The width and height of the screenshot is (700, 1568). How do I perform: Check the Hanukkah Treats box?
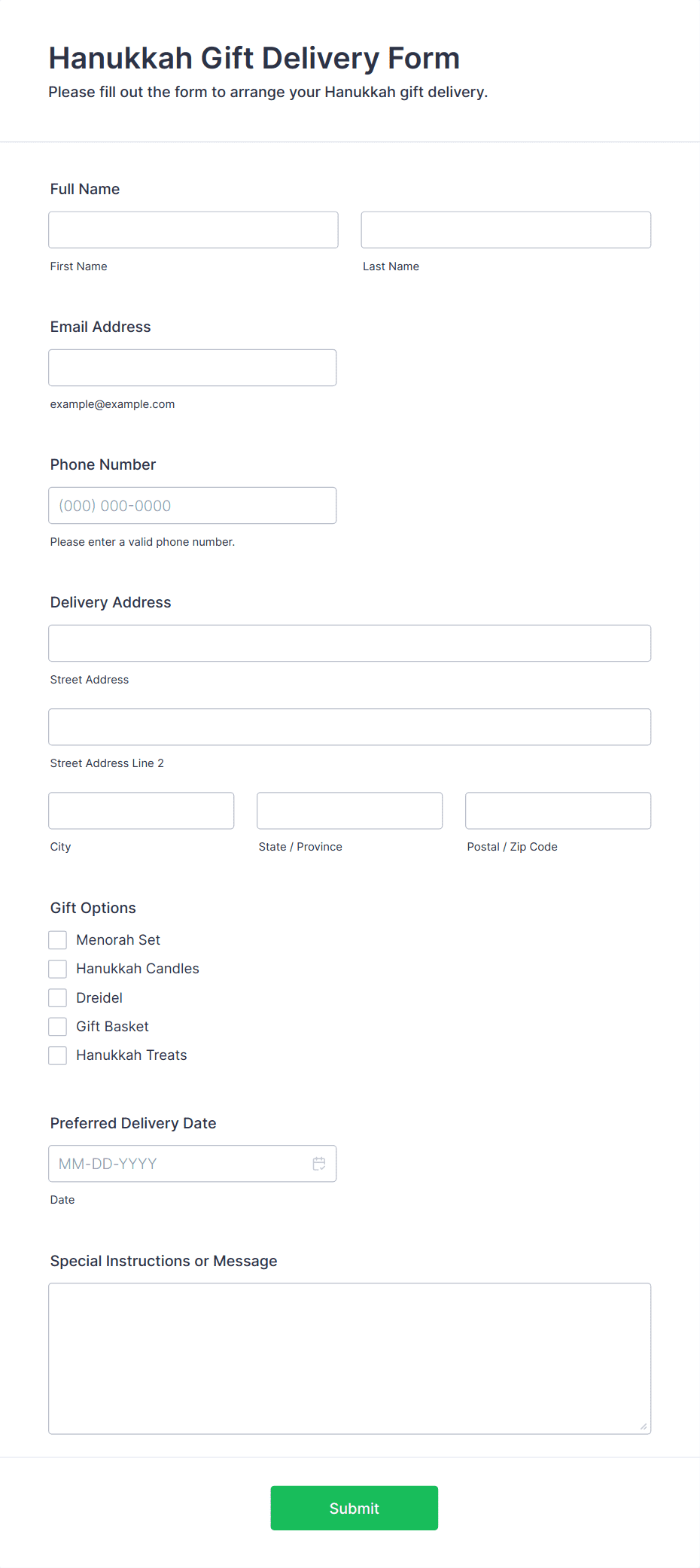click(58, 1055)
